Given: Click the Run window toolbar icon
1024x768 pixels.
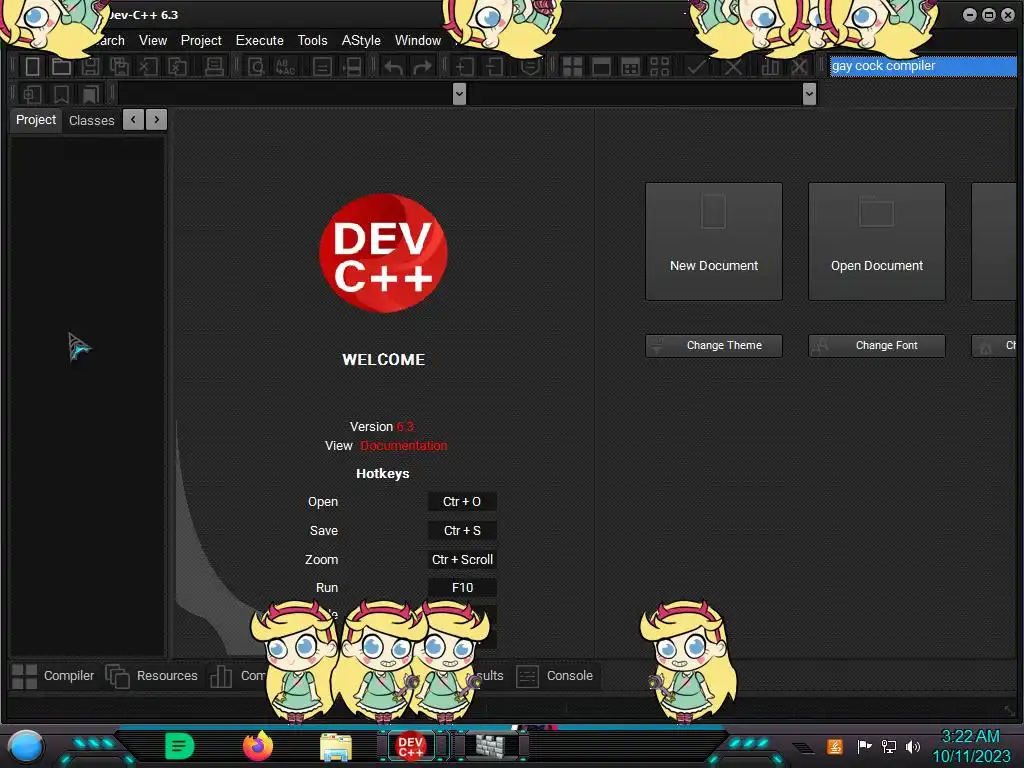Looking at the screenshot, I should (601, 67).
